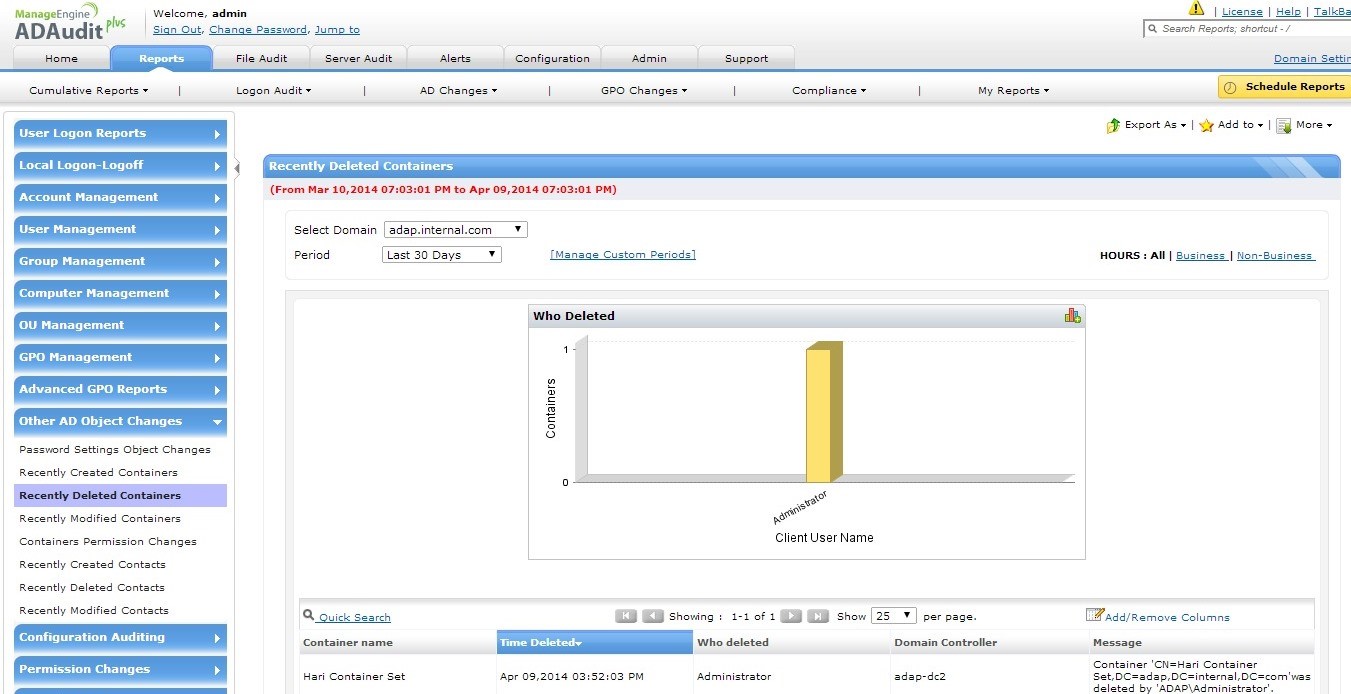Click the warning alert icon near License
This screenshot has height=694, width=1351.
(x=1196, y=9)
